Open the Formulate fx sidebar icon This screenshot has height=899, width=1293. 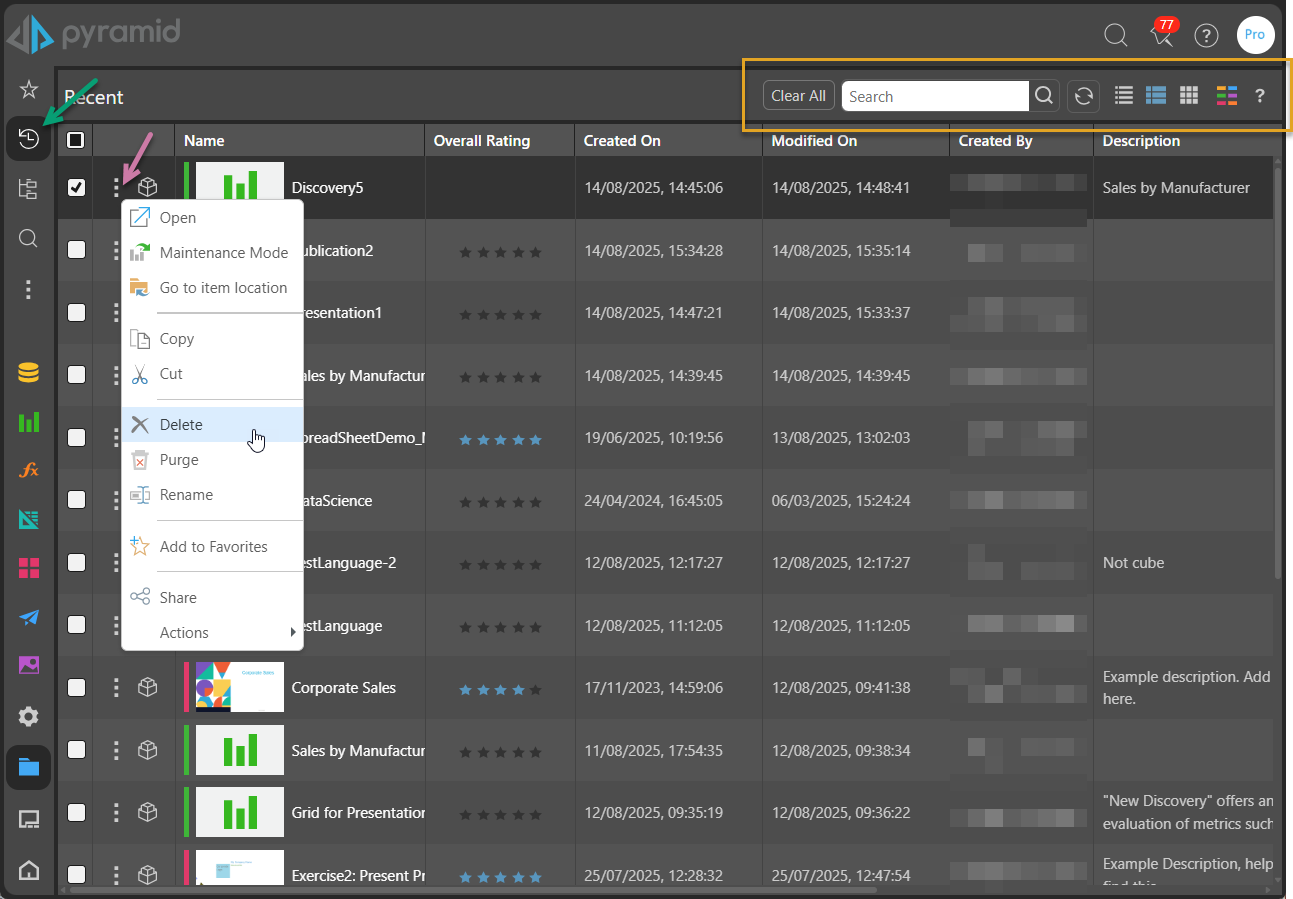point(28,470)
